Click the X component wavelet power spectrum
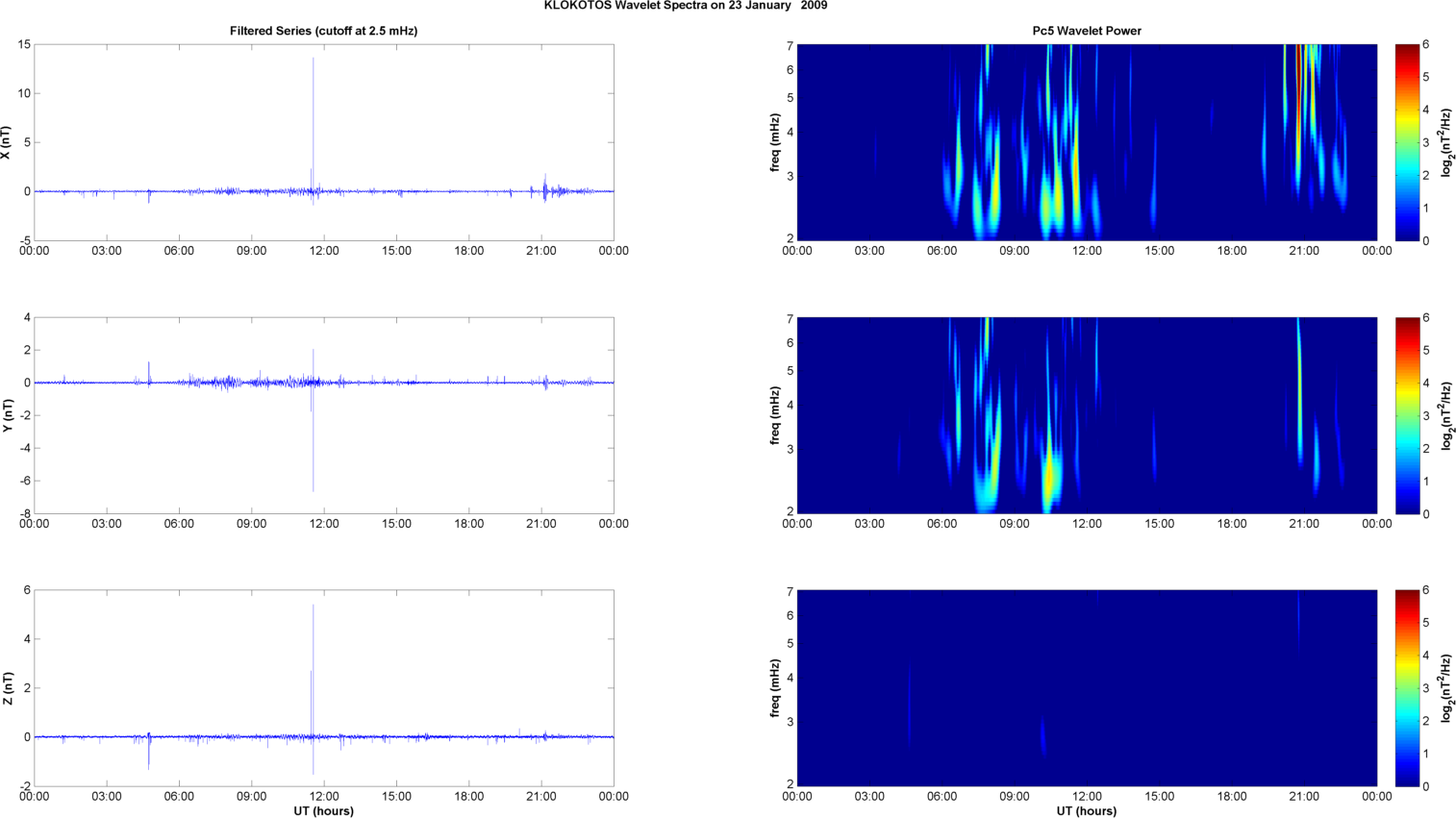Viewport: 1456px width, 818px height. click(x=1087, y=142)
